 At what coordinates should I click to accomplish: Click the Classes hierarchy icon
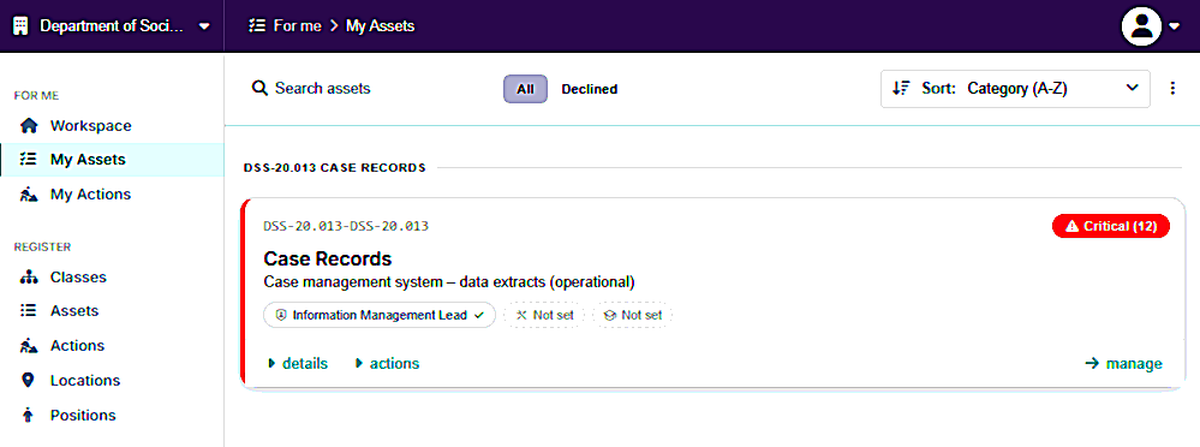click(x=30, y=277)
